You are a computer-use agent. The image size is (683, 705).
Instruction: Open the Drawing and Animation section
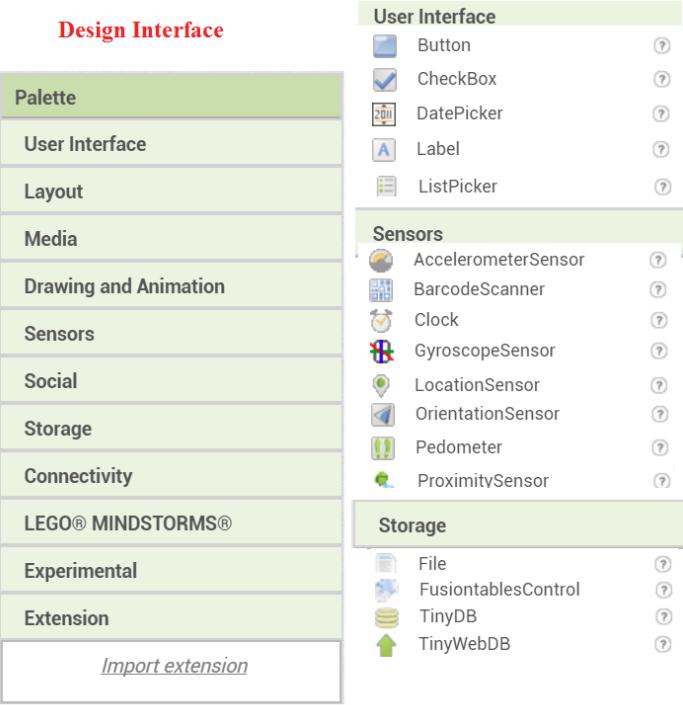click(171, 287)
